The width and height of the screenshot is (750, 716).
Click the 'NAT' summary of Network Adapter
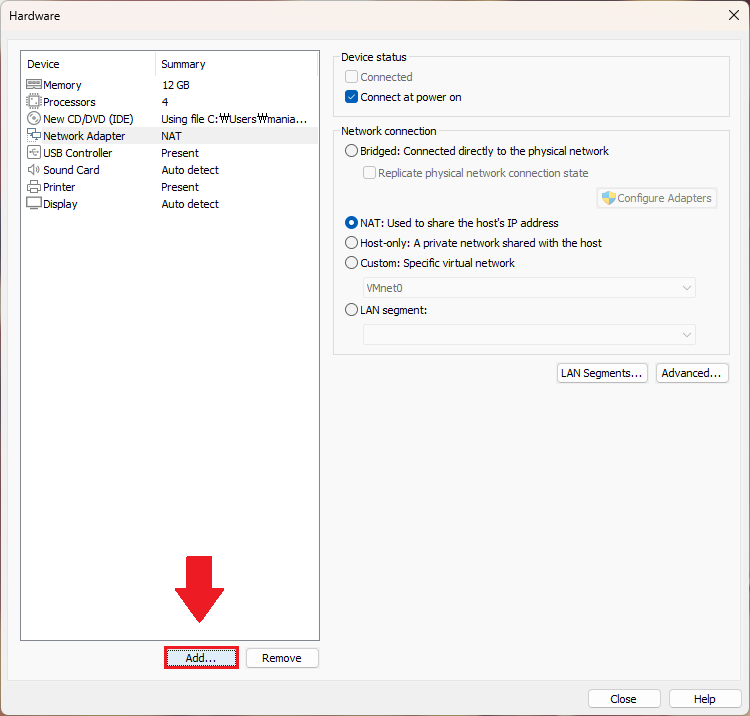pyautogui.click(x=171, y=136)
